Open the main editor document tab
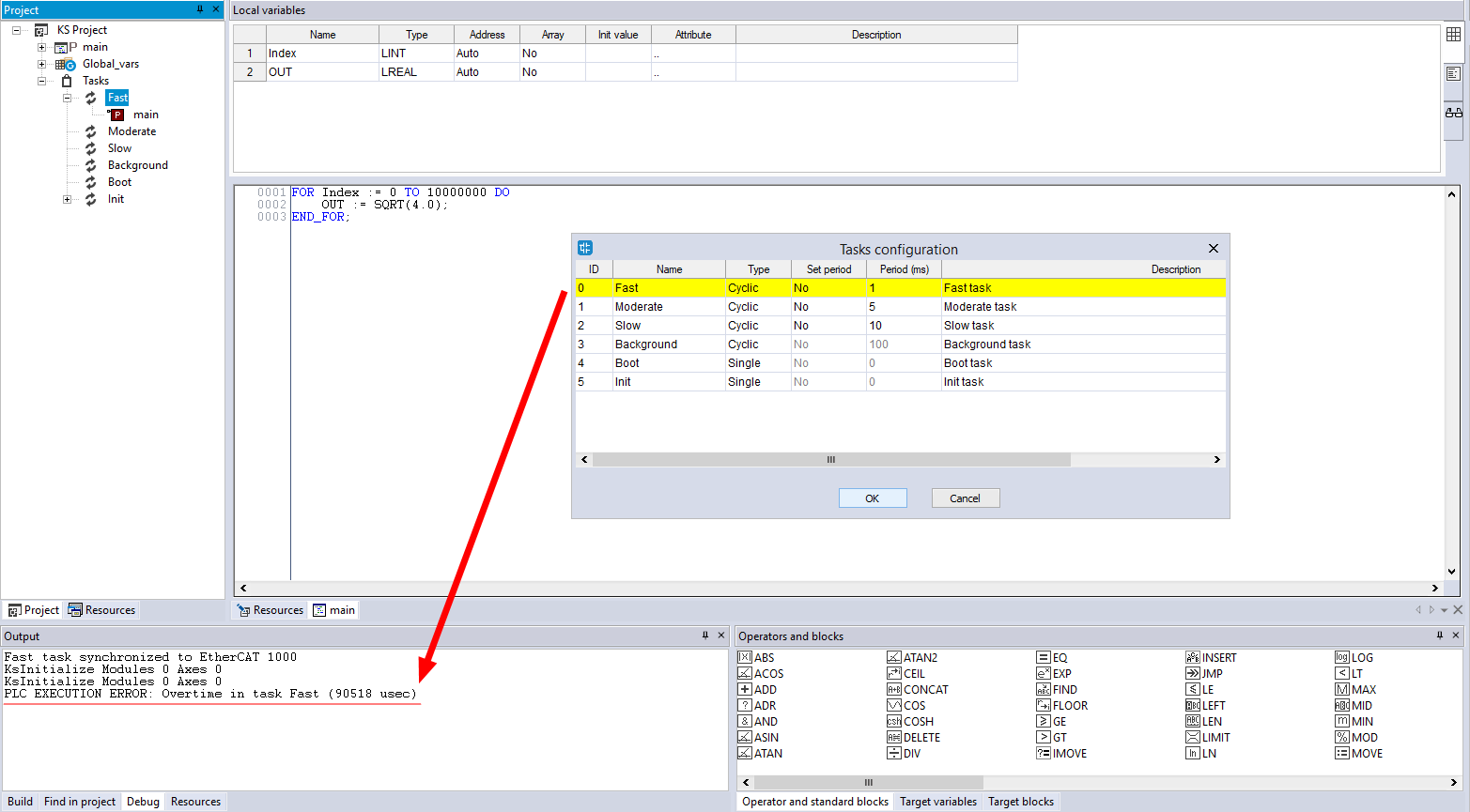This screenshot has height=812, width=1470. 334,610
